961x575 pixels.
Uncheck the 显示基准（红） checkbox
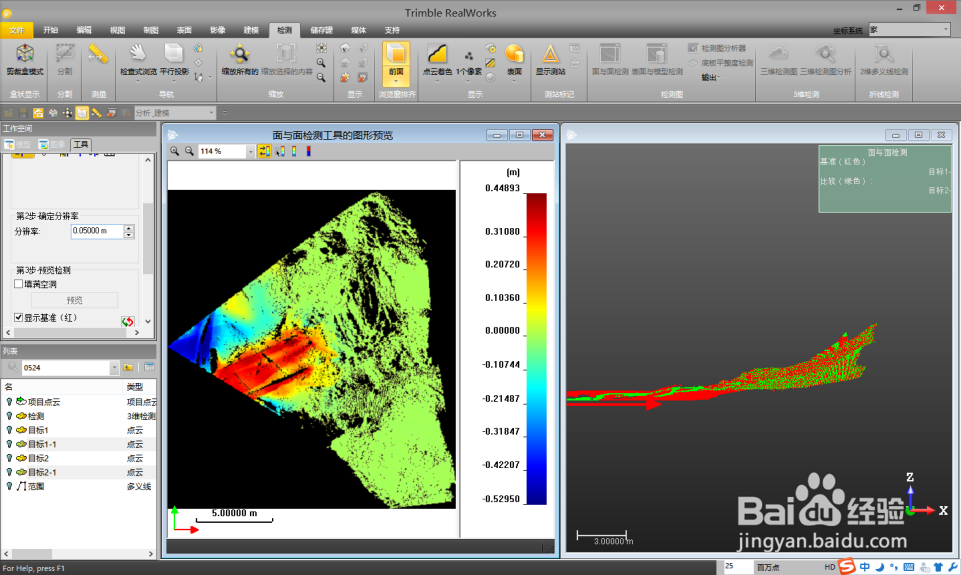(x=18, y=317)
